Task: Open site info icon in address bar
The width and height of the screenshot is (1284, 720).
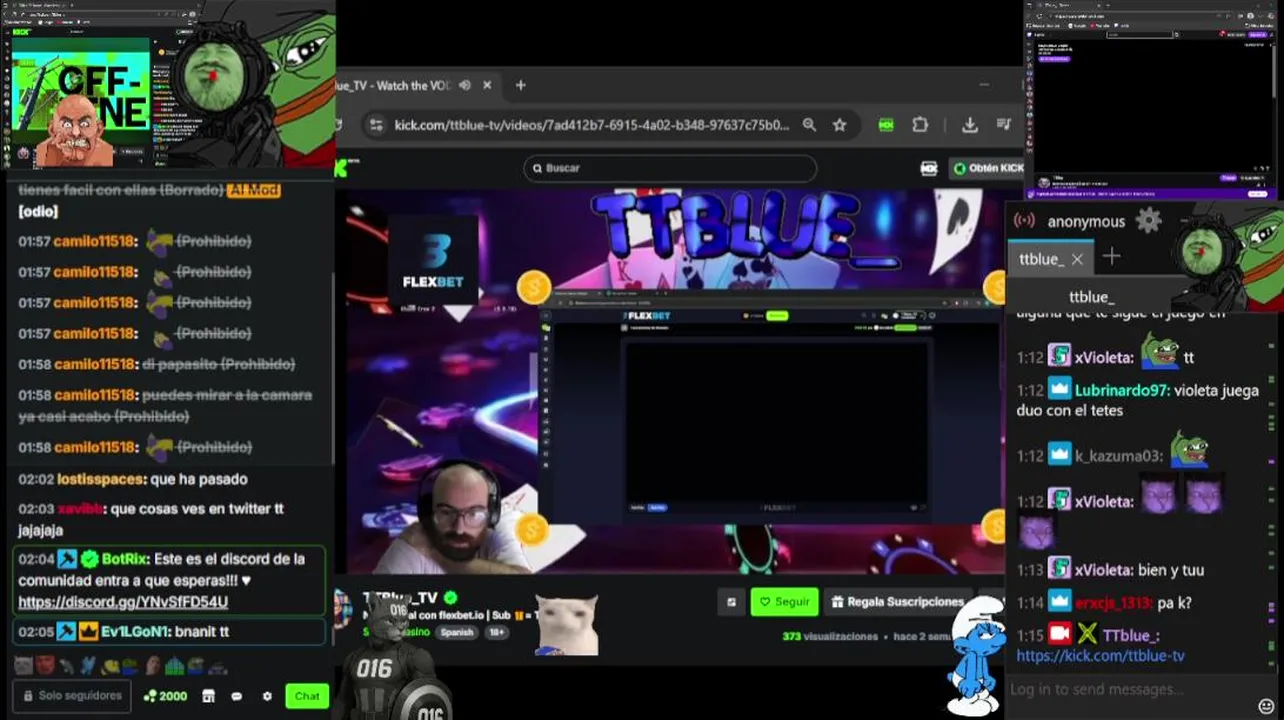Action: tap(376, 125)
